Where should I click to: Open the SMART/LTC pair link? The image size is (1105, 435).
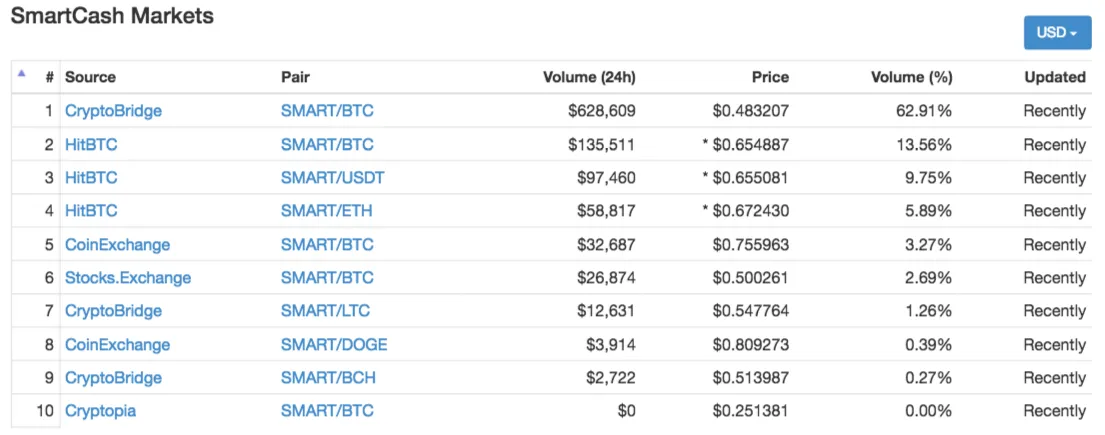pyautogui.click(x=325, y=311)
